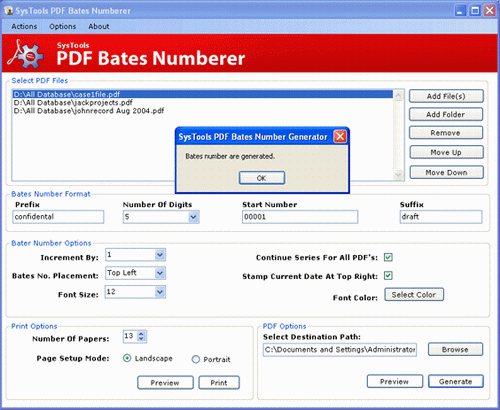Open the Actions menu
This screenshot has height=410, width=500.
[24, 26]
